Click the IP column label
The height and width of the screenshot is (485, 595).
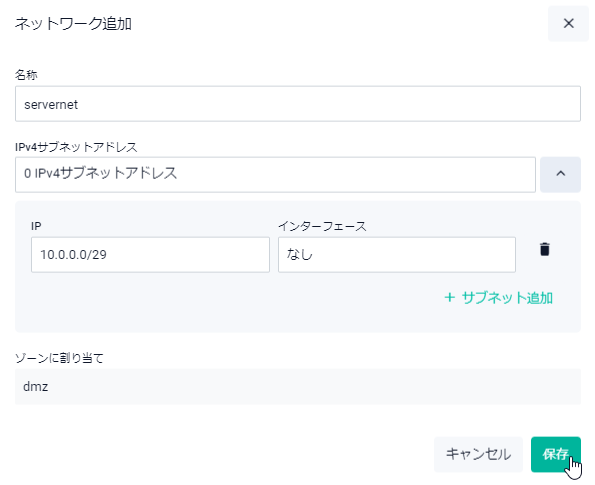pos(36,226)
